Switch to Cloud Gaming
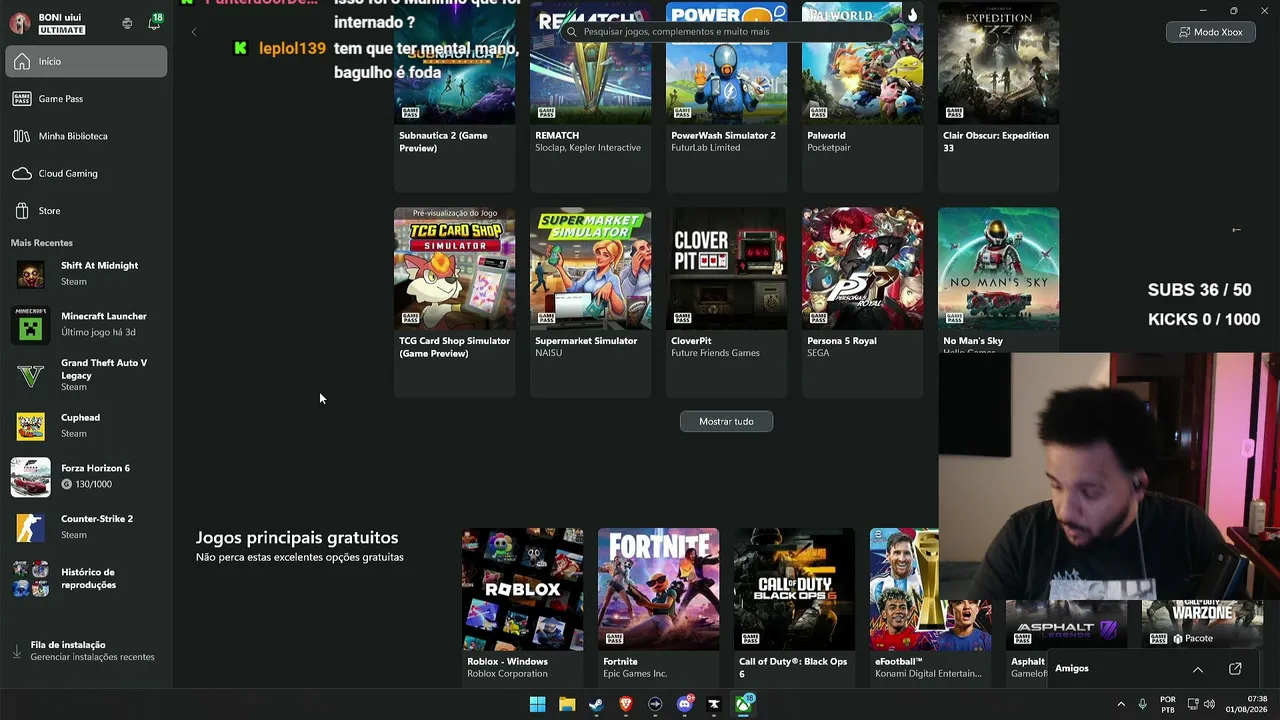This screenshot has width=1280, height=720. (86, 174)
